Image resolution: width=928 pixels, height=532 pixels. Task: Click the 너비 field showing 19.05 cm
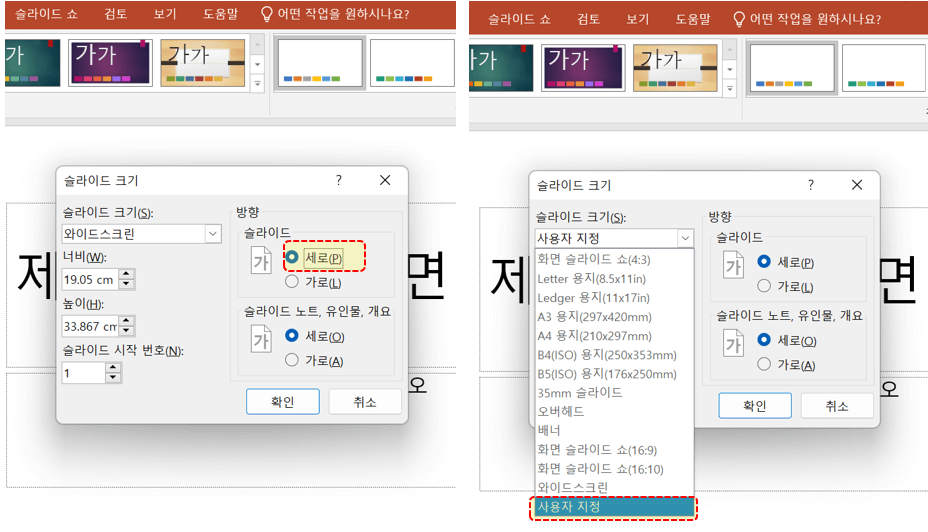coord(90,279)
